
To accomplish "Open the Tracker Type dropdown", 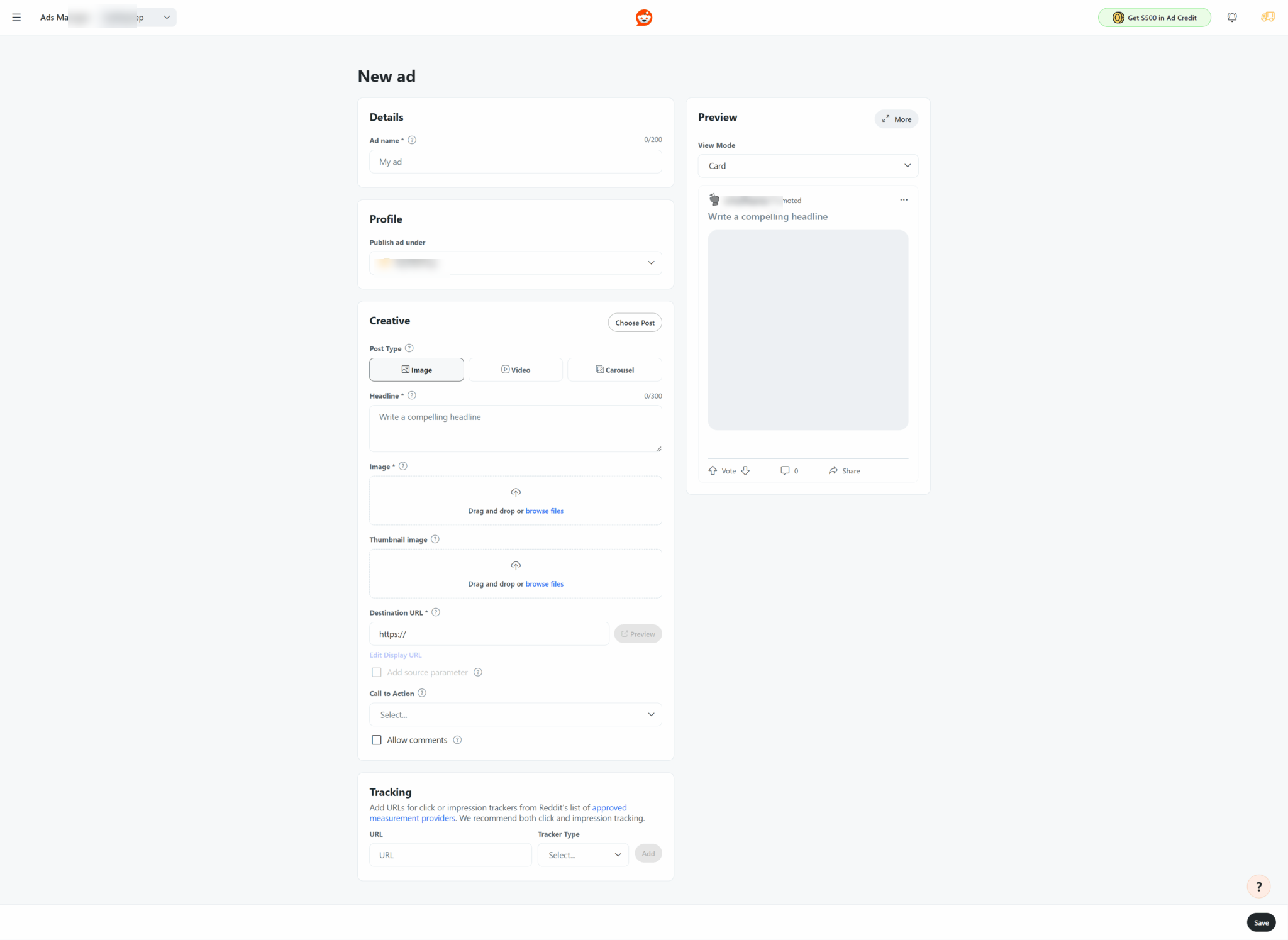I will (583, 855).
